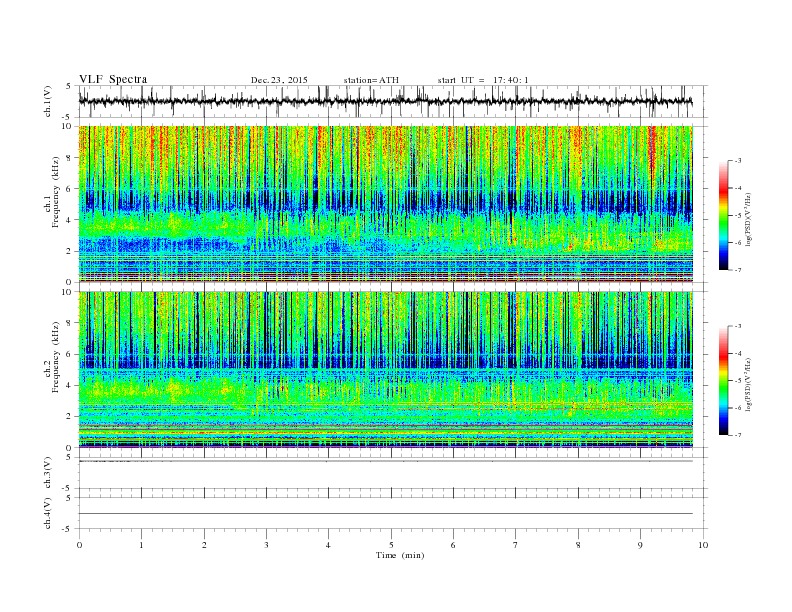Click the "ch.3(V)" axis label
The height and width of the screenshot is (612, 792).
[47, 473]
